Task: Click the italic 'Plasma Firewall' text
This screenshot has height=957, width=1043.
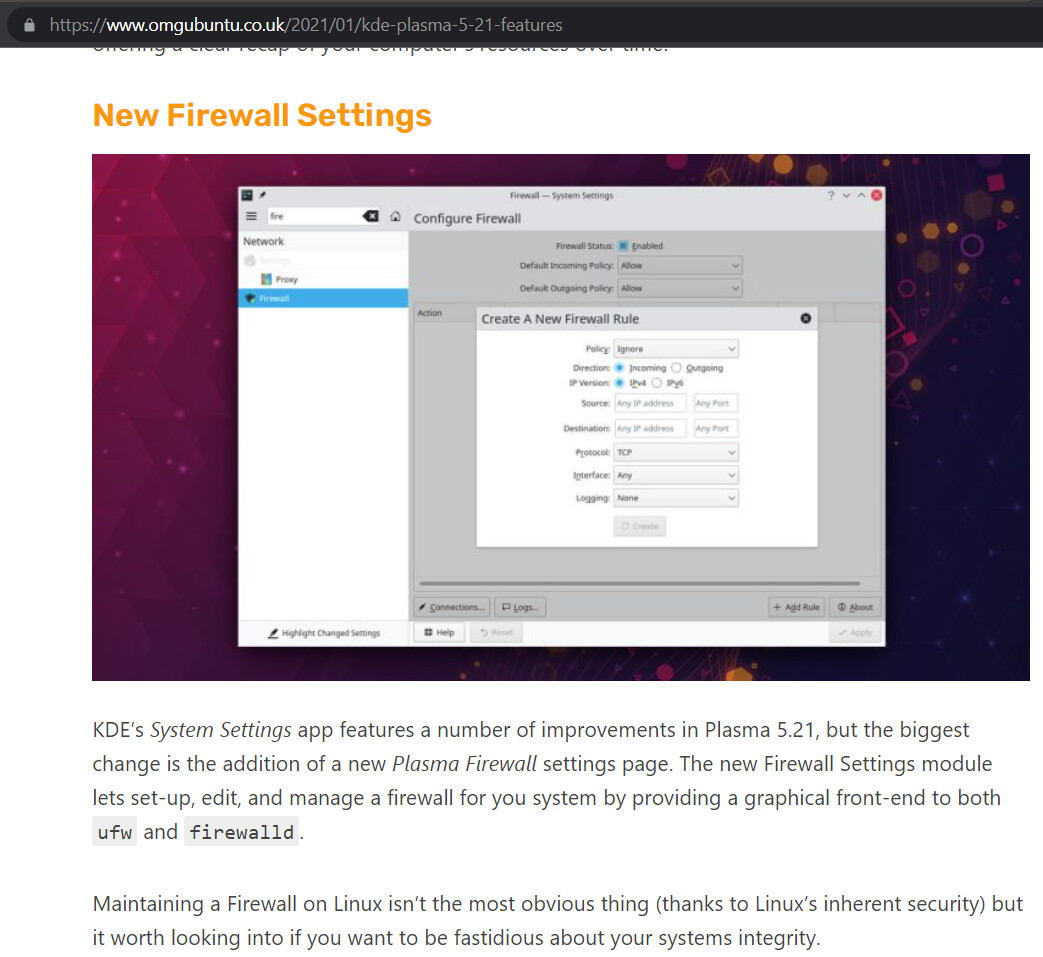Action: coord(464,763)
